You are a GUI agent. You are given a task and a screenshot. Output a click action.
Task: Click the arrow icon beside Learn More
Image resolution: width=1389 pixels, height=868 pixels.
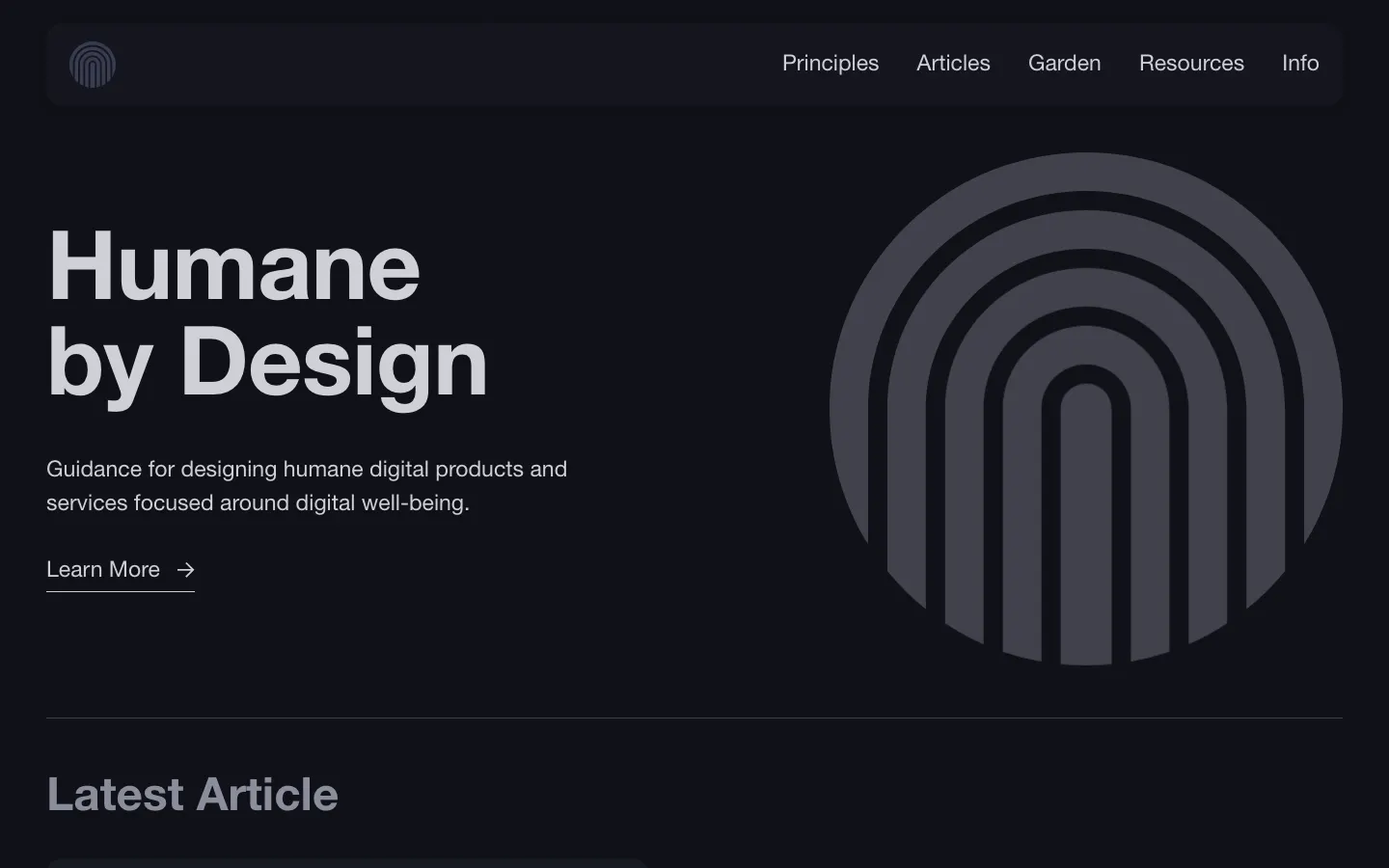click(185, 570)
